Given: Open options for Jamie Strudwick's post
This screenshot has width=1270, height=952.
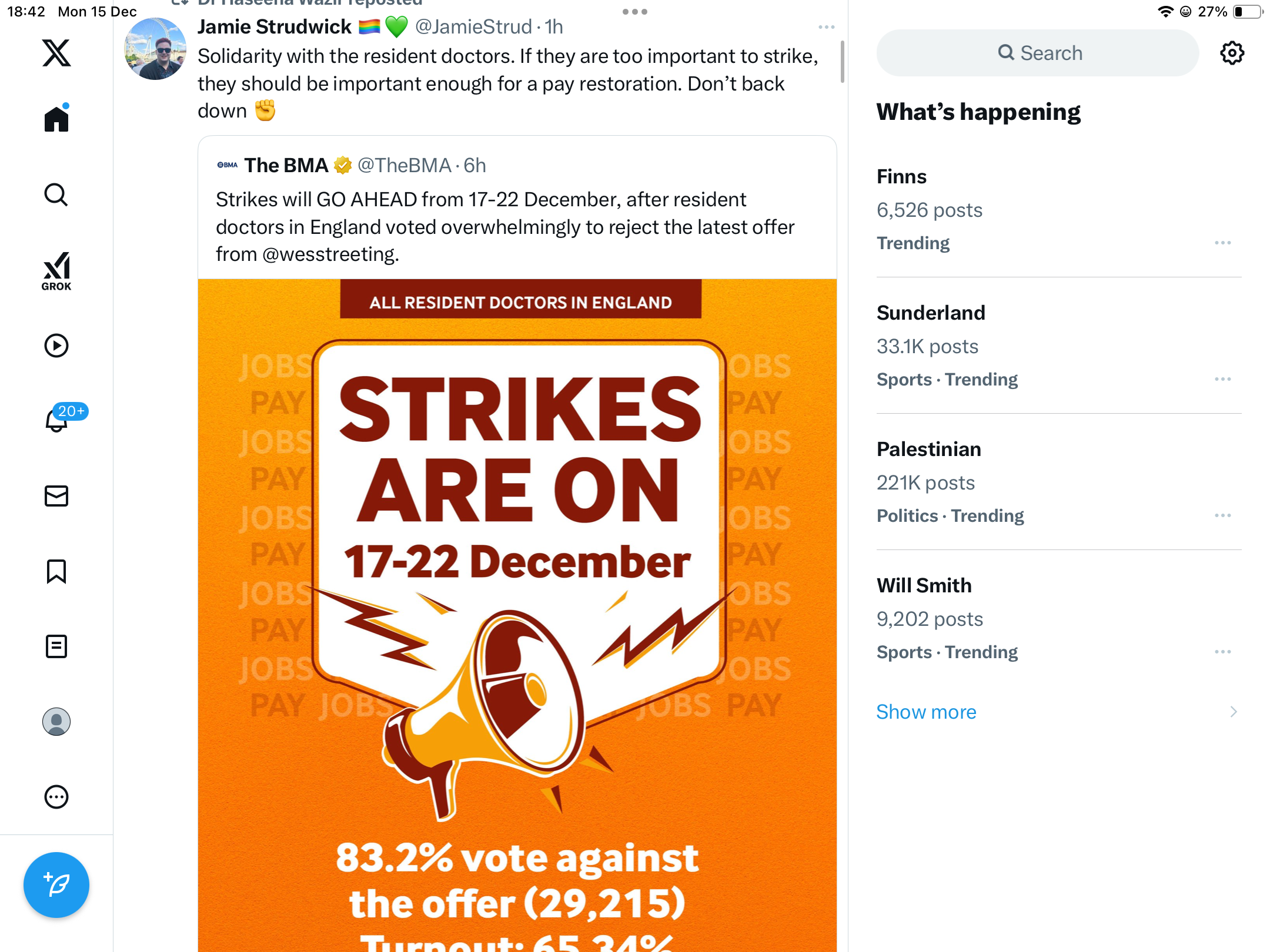Looking at the screenshot, I should [x=826, y=27].
